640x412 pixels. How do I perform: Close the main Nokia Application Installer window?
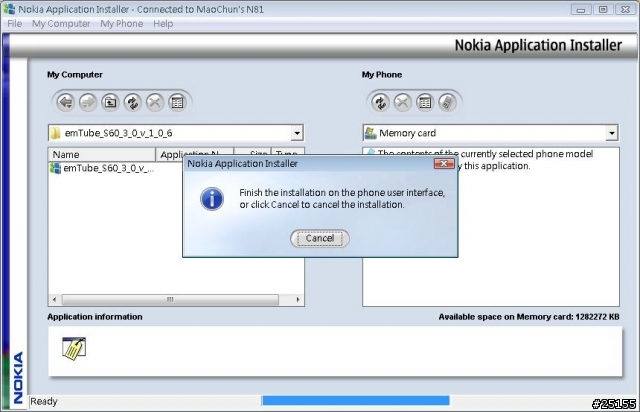point(625,9)
